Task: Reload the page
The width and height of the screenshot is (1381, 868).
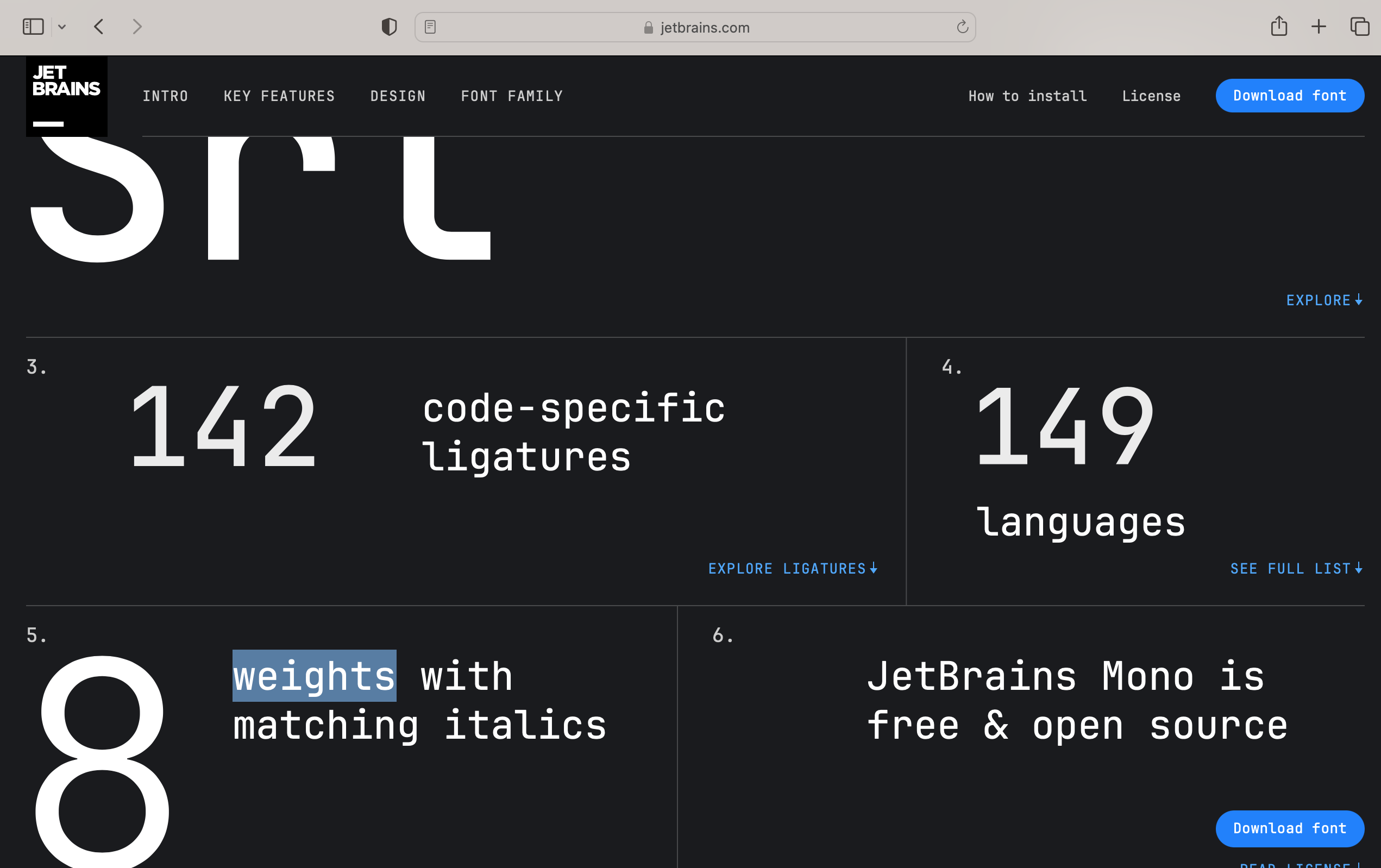Action: [962, 27]
